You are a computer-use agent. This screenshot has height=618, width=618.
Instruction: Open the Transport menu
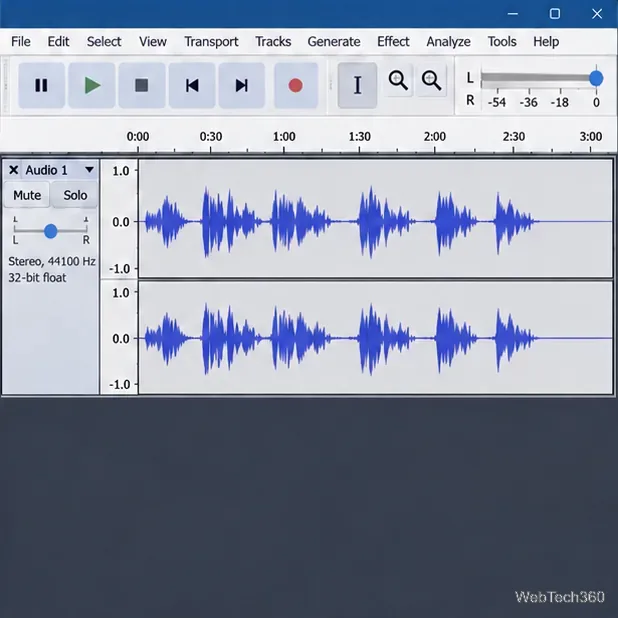[211, 41]
